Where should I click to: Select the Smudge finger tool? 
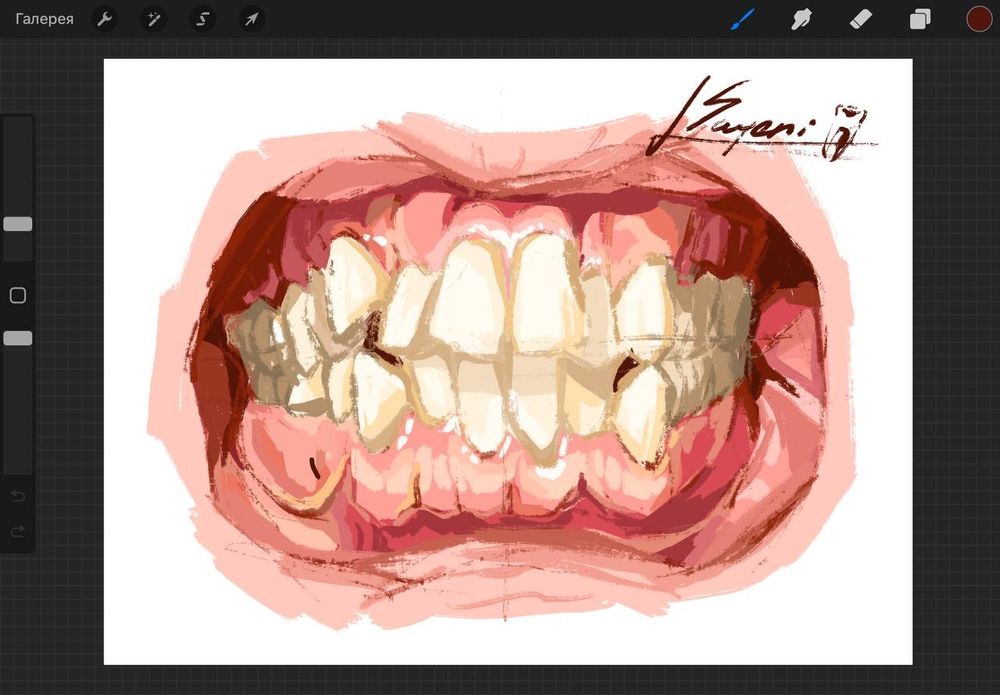tap(801, 19)
